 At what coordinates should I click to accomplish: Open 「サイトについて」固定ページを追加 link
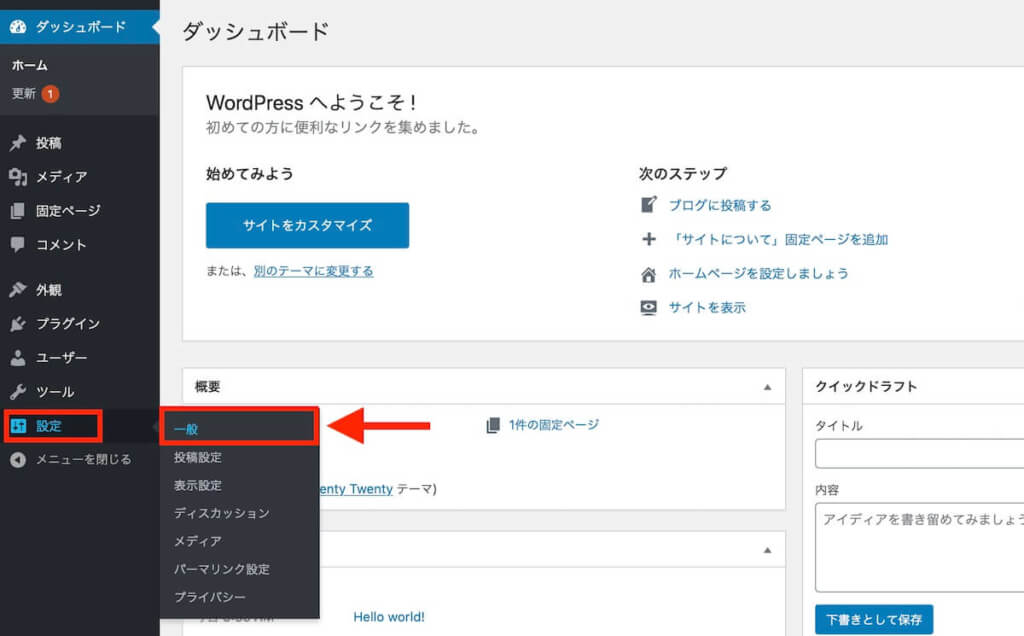coord(778,239)
